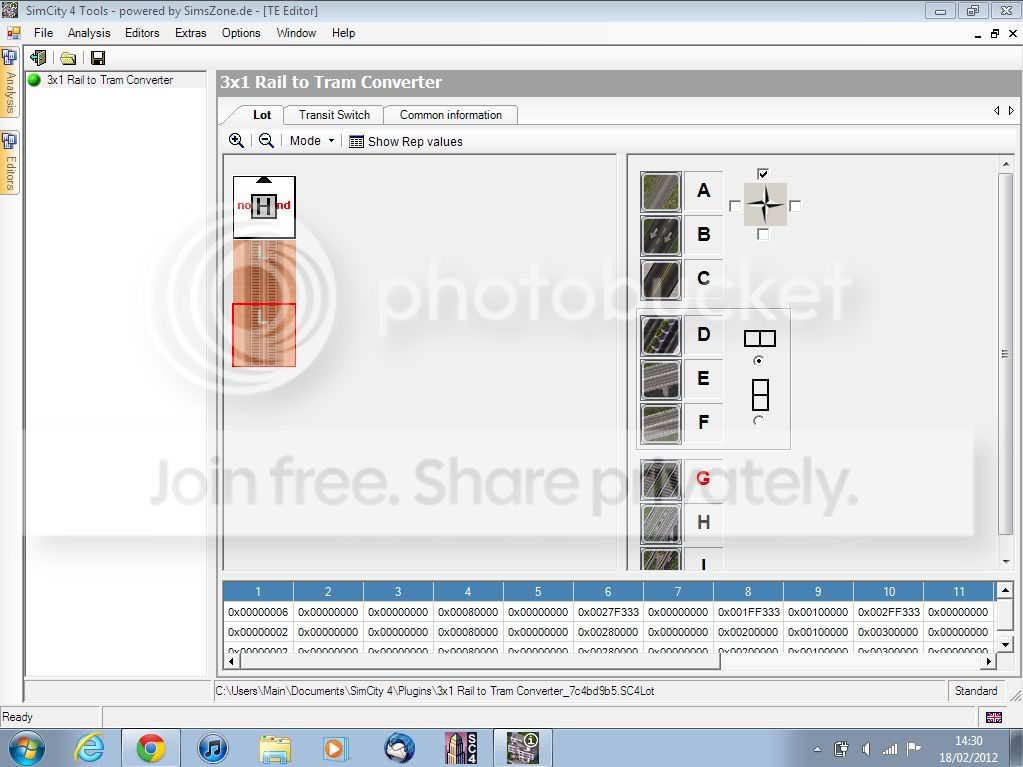This screenshot has height=767, width=1023.
Task: Select network tile thumbnail F
Action: [661, 423]
